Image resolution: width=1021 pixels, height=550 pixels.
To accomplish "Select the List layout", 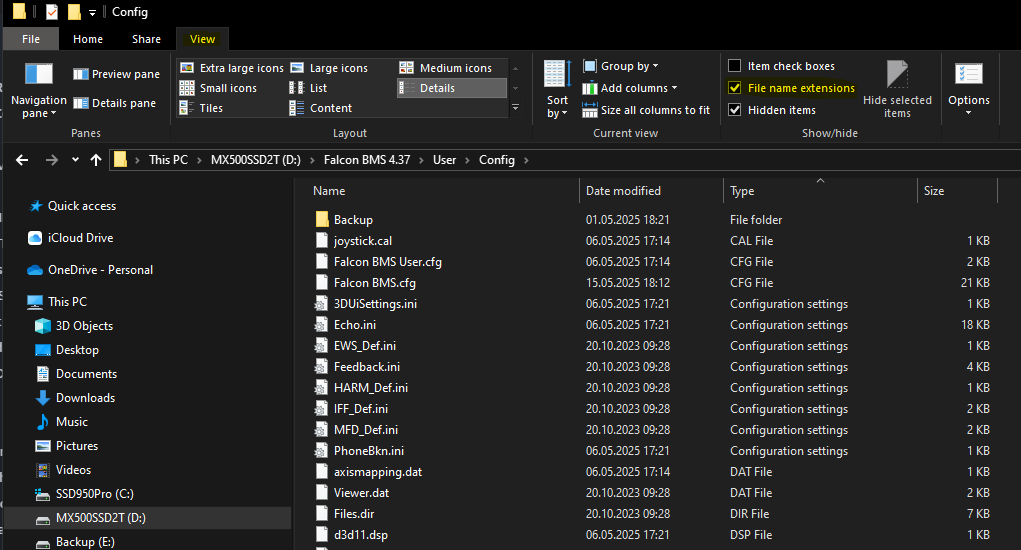I will click(x=309, y=88).
